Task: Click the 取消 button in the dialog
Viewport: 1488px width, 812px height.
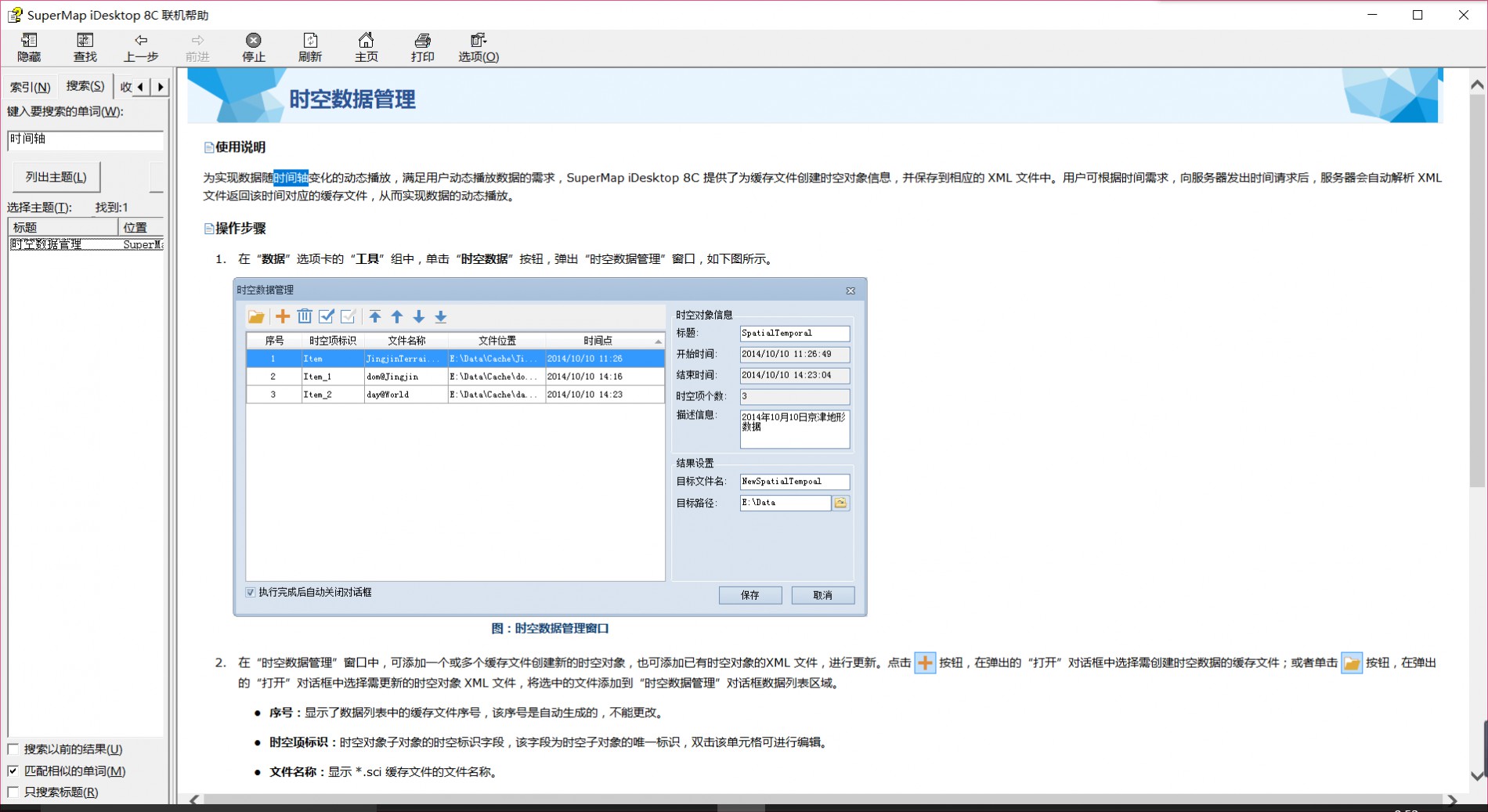Action: pos(822,595)
